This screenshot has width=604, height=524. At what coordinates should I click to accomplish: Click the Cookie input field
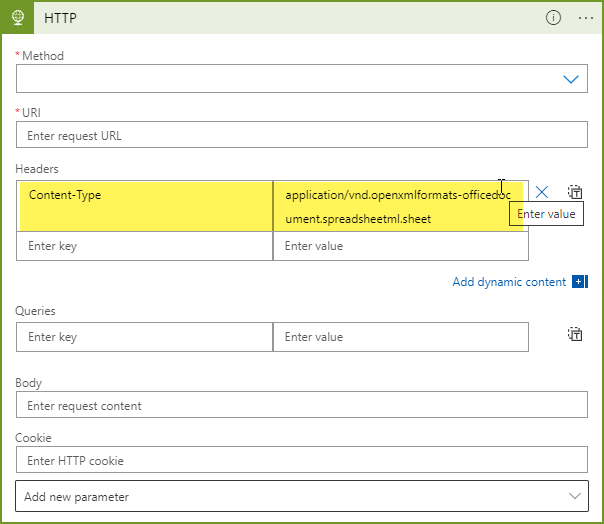pos(301,460)
